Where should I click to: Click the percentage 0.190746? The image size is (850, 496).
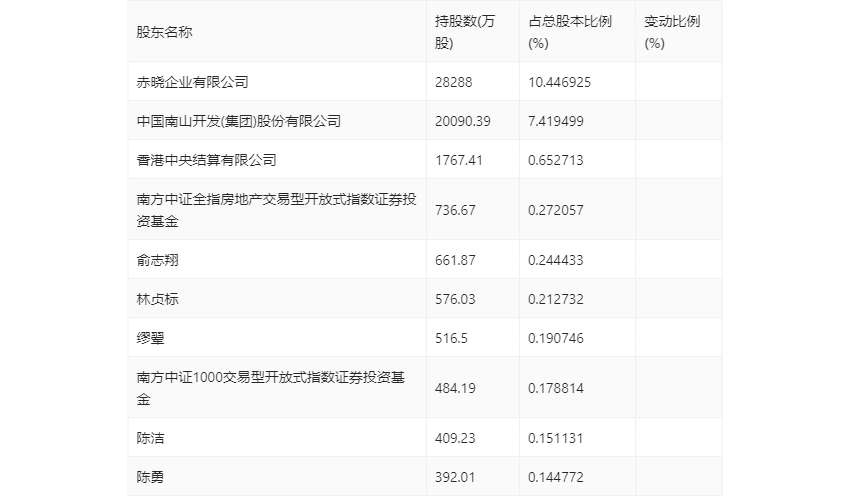(556, 338)
